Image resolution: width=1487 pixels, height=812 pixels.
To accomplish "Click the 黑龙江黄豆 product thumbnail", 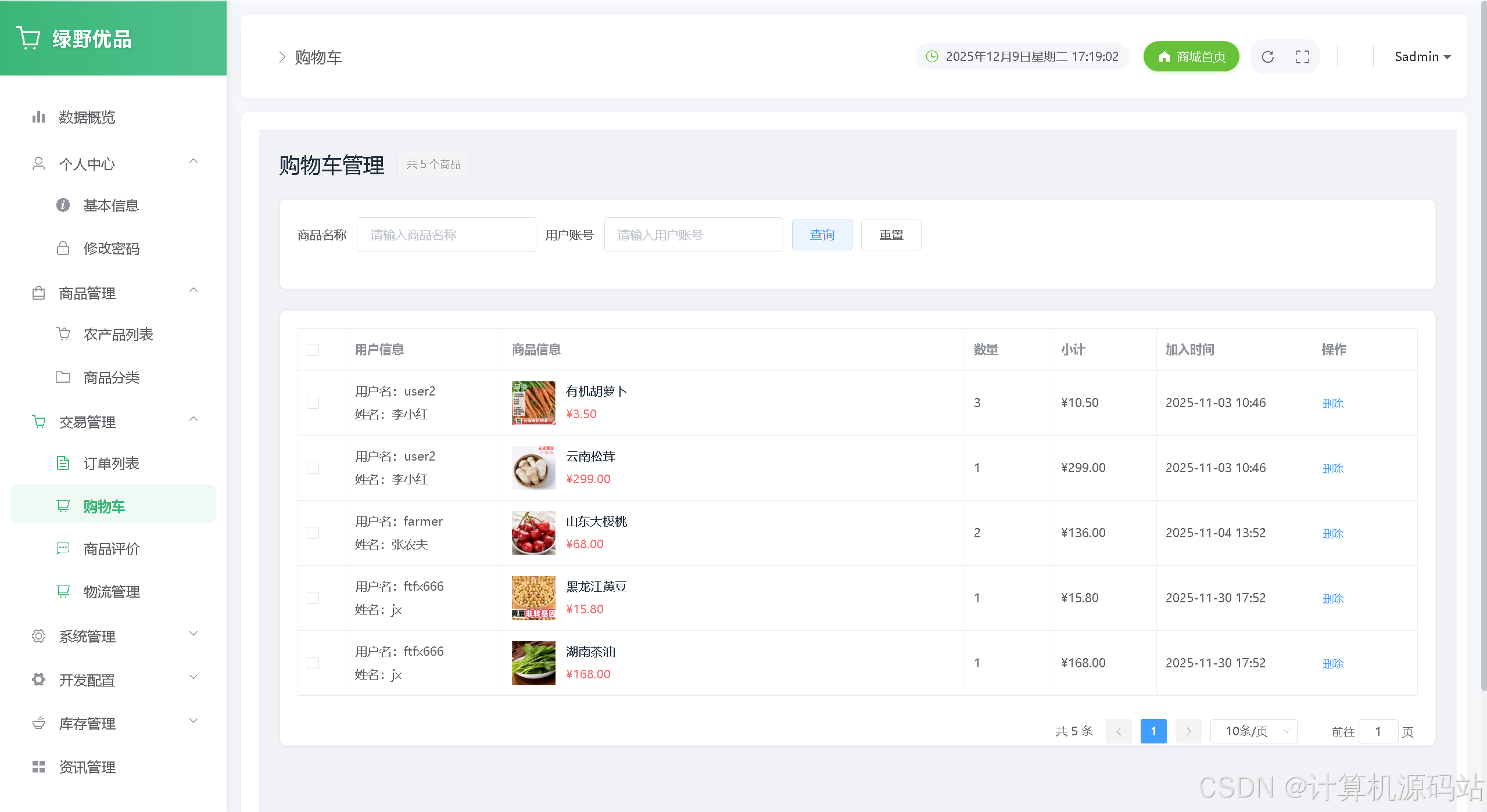I will point(533,598).
